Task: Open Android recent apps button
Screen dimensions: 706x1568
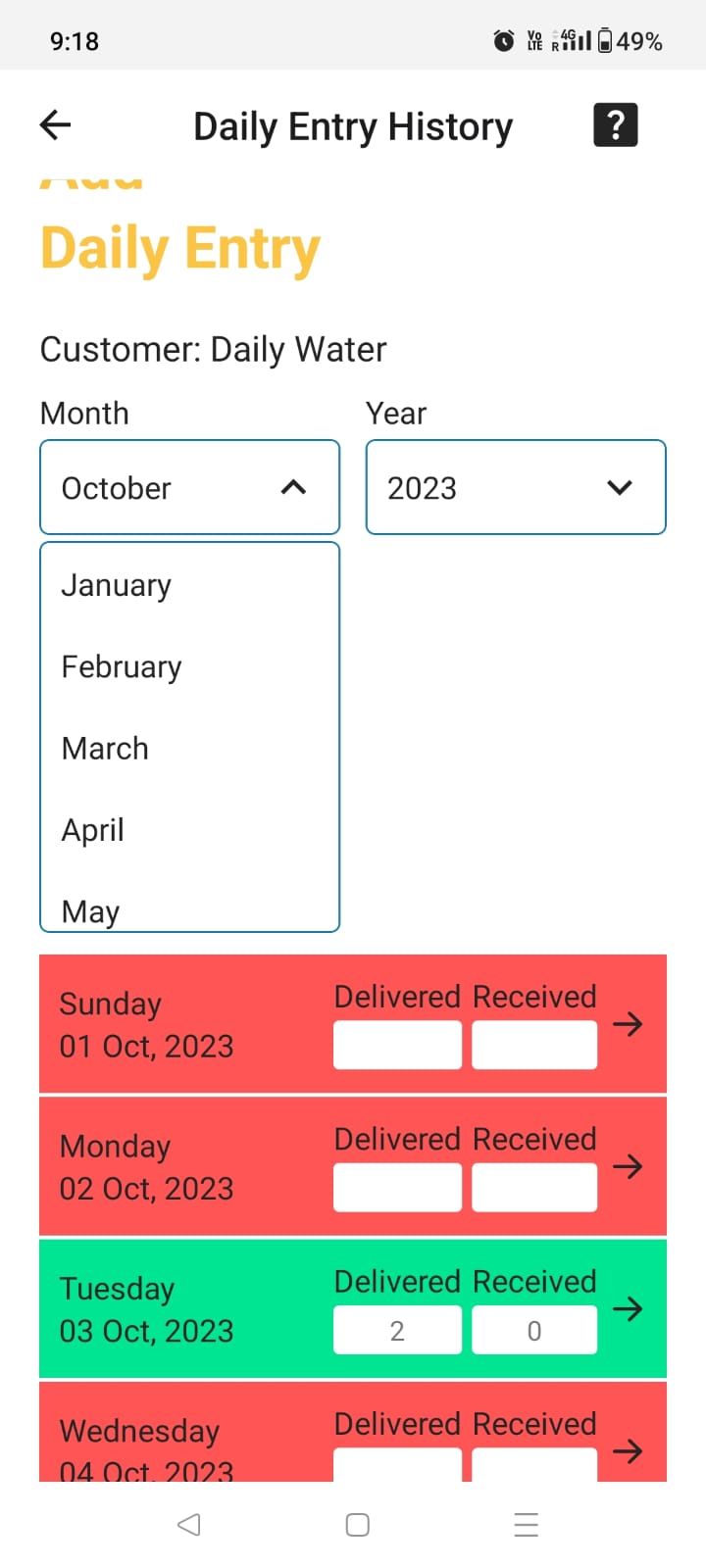Action: pyautogui.click(x=527, y=1525)
